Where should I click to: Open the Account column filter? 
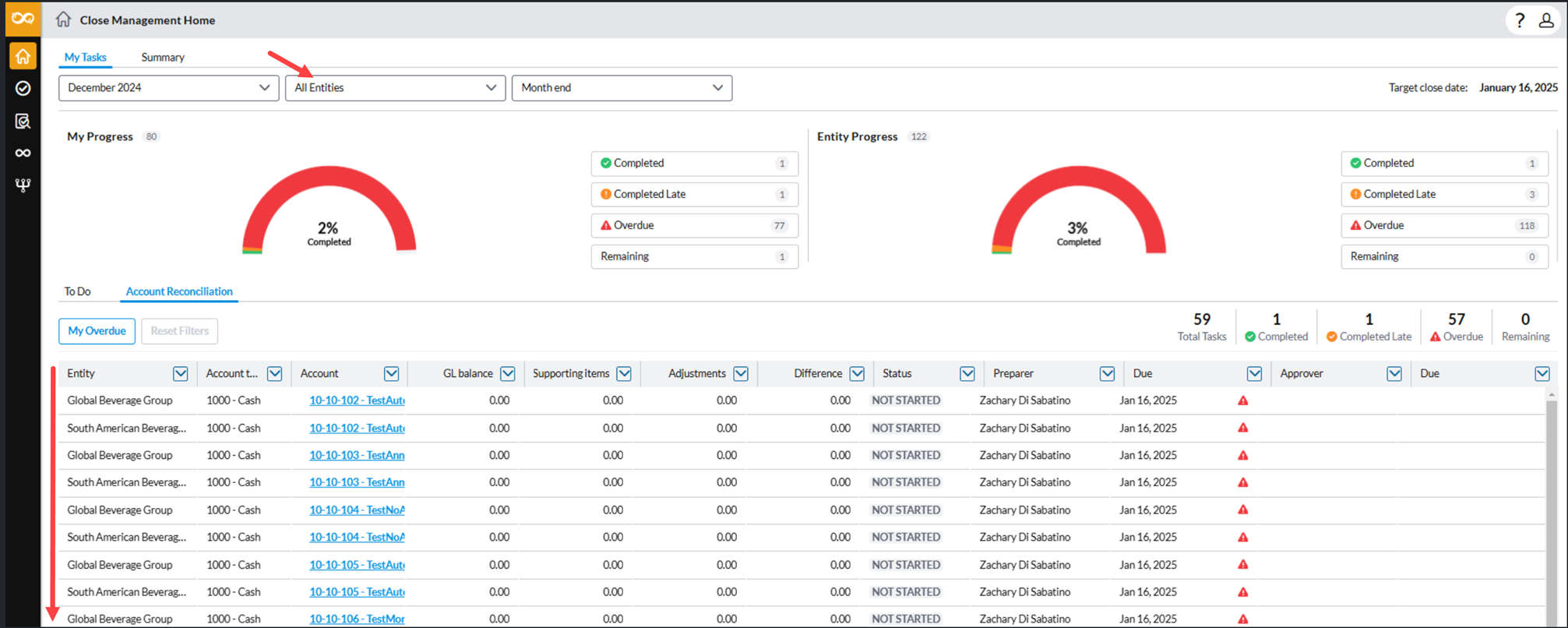(x=391, y=374)
